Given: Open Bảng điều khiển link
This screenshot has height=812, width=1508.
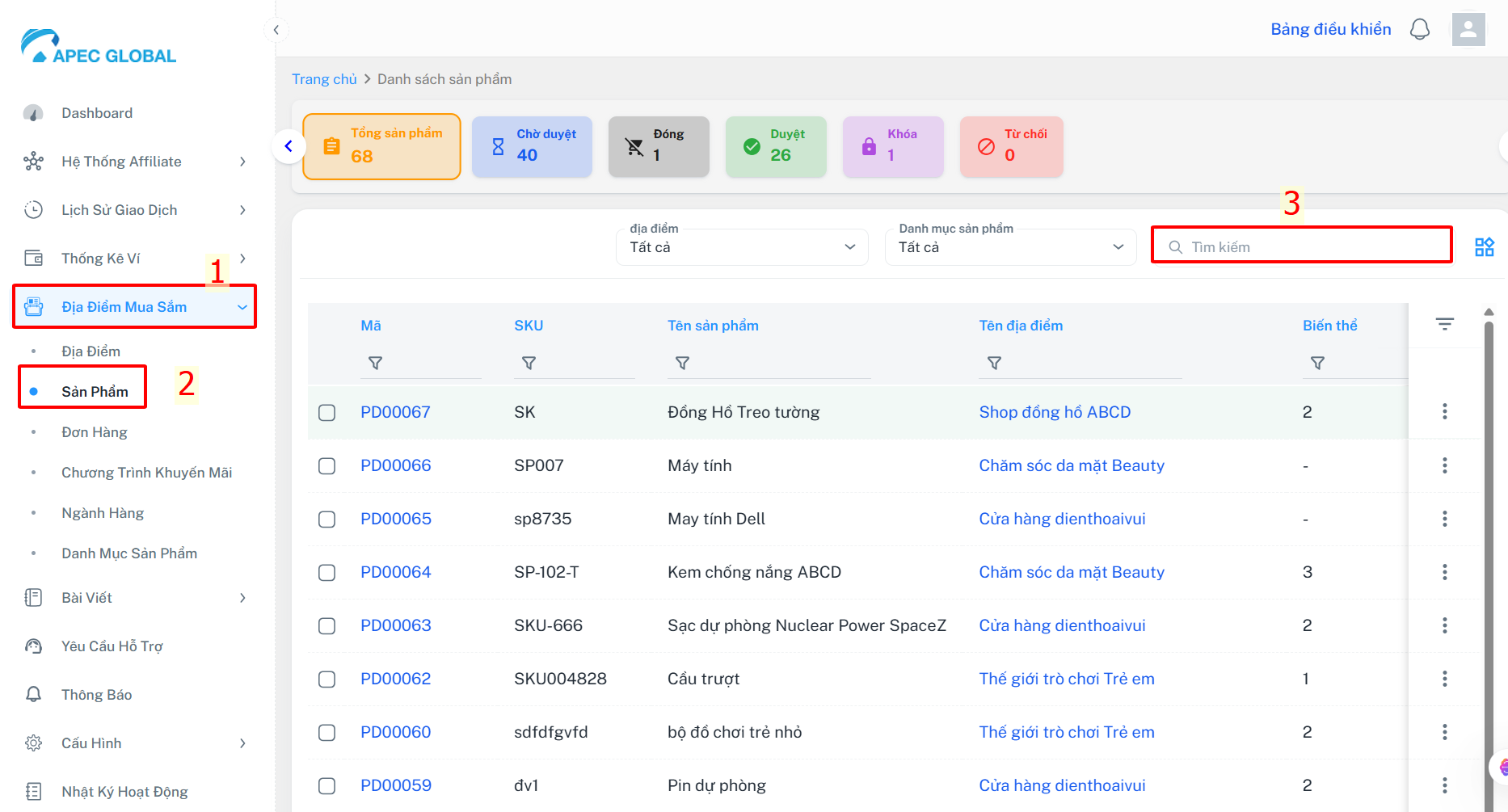Looking at the screenshot, I should pyautogui.click(x=1331, y=29).
